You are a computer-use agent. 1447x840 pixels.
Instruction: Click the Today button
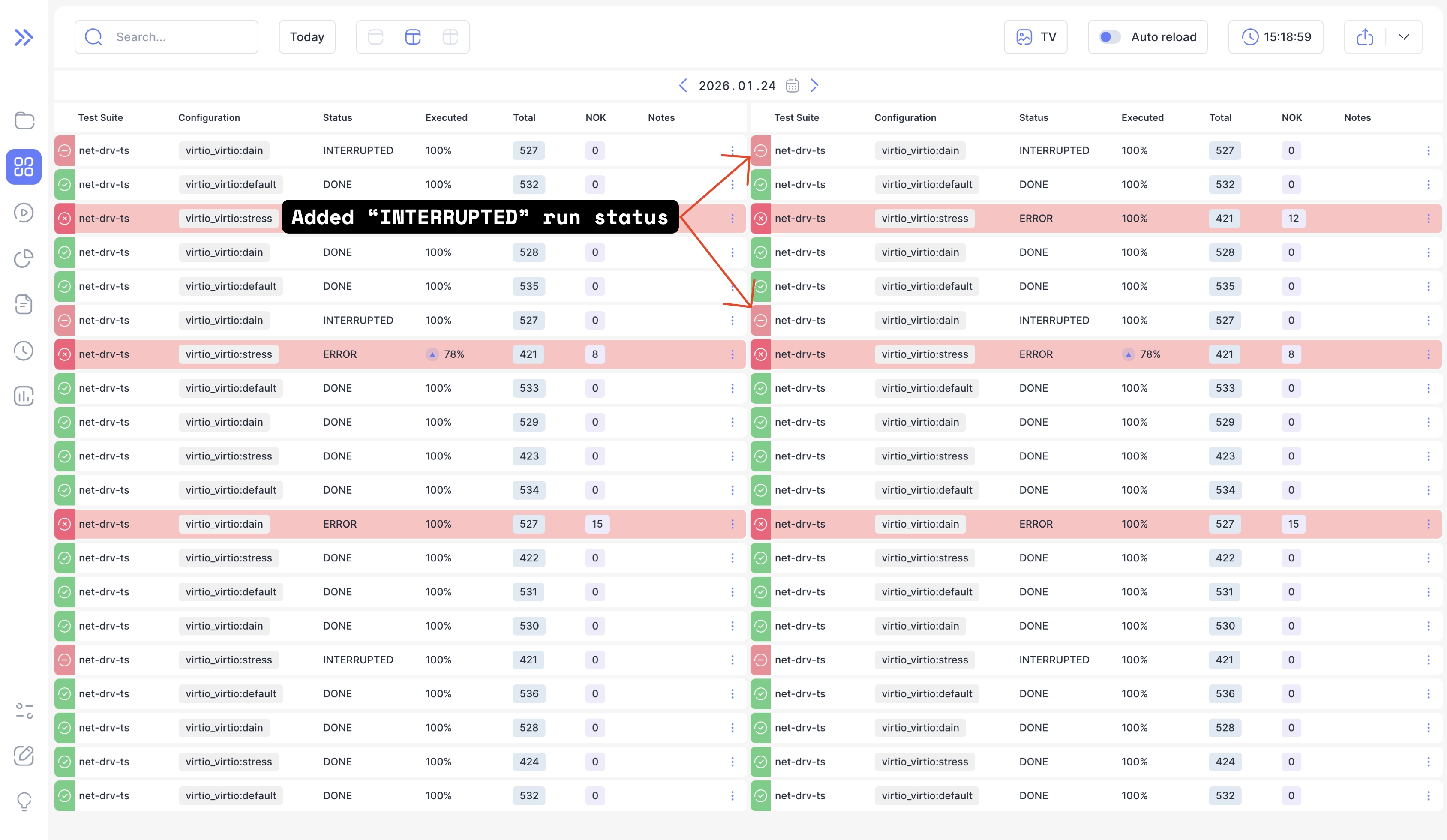[306, 37]
